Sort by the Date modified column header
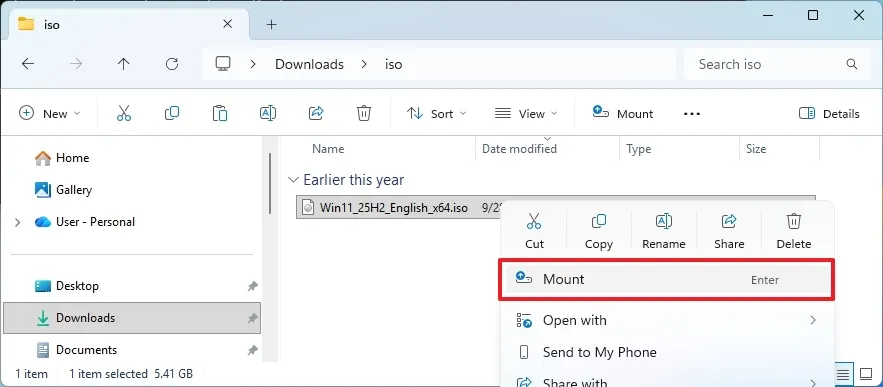 [519, 149]
